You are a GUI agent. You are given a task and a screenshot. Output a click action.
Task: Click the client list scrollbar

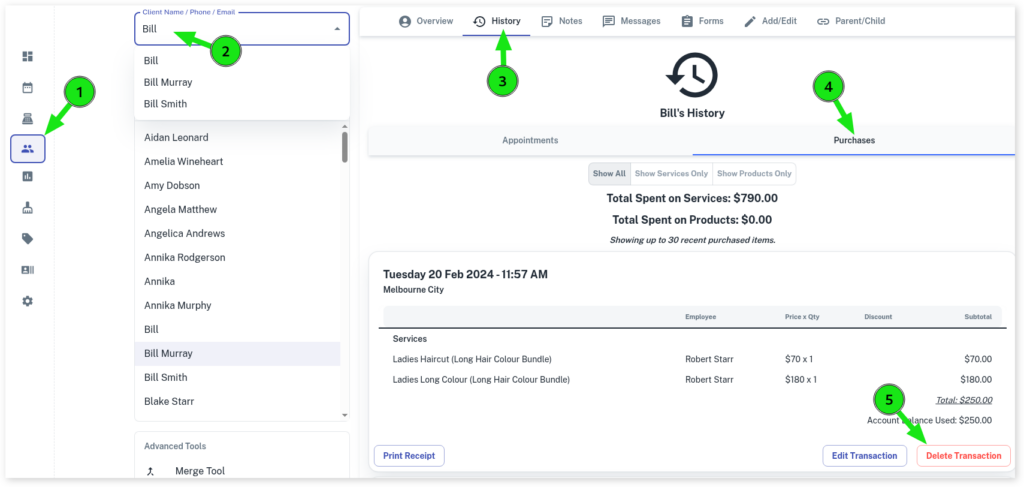(345, 148)
